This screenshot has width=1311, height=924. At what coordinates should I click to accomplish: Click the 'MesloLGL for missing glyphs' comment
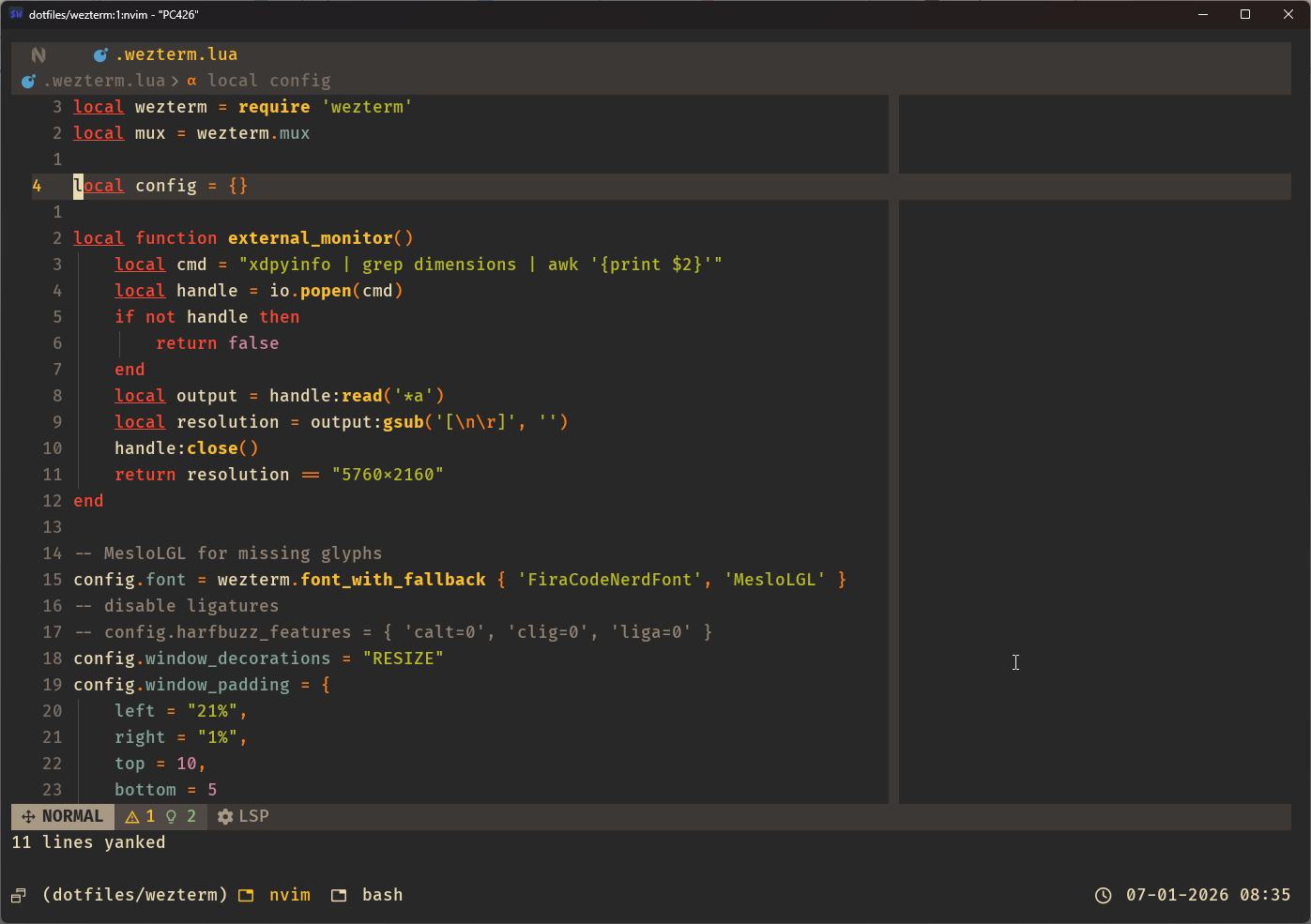click(x=228, y=553)
